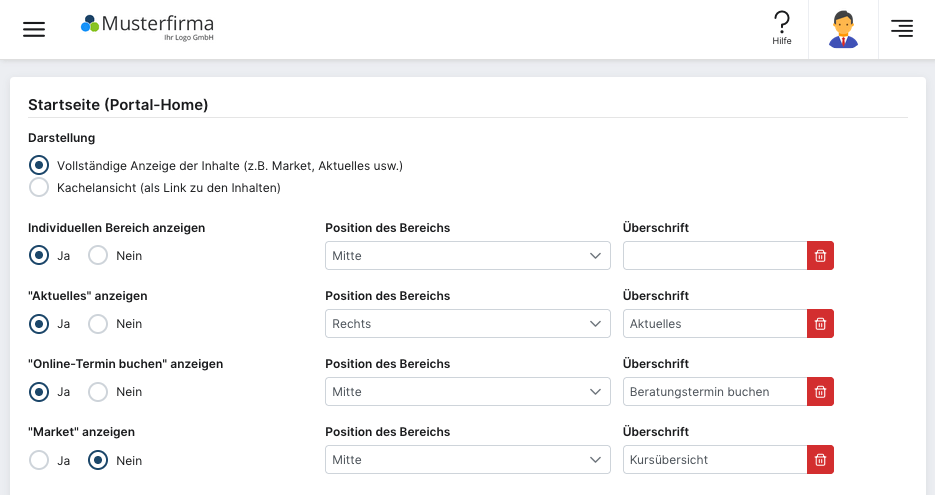Open the hamburger menu on the left
Viewport: 935px width, 495px height.
[x=34, y=29]
